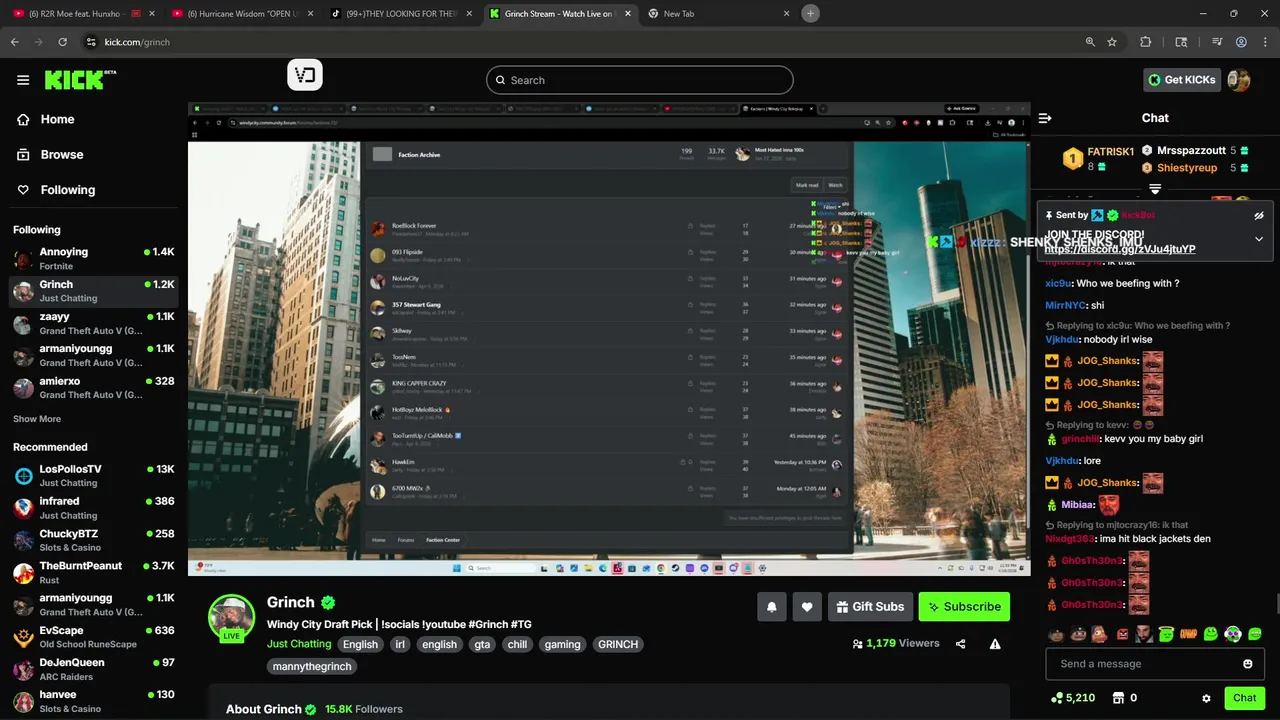Open LosPollosTV recommended channel
This screenshot has height=720, width=1280.
pyautogui.click(x=94, y=476)
